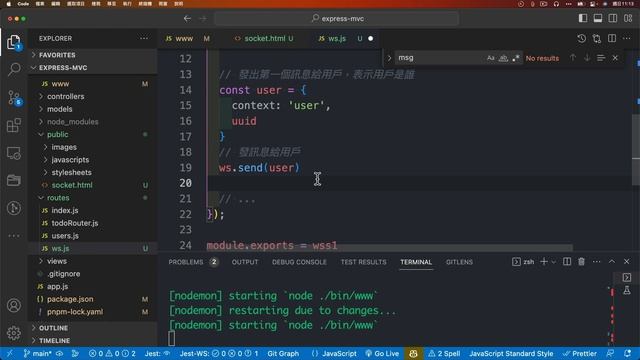Image resolution: width=640 pixels, height=360 pixels.
Task: Kill the terminal with trash icon
Action: 581,262
